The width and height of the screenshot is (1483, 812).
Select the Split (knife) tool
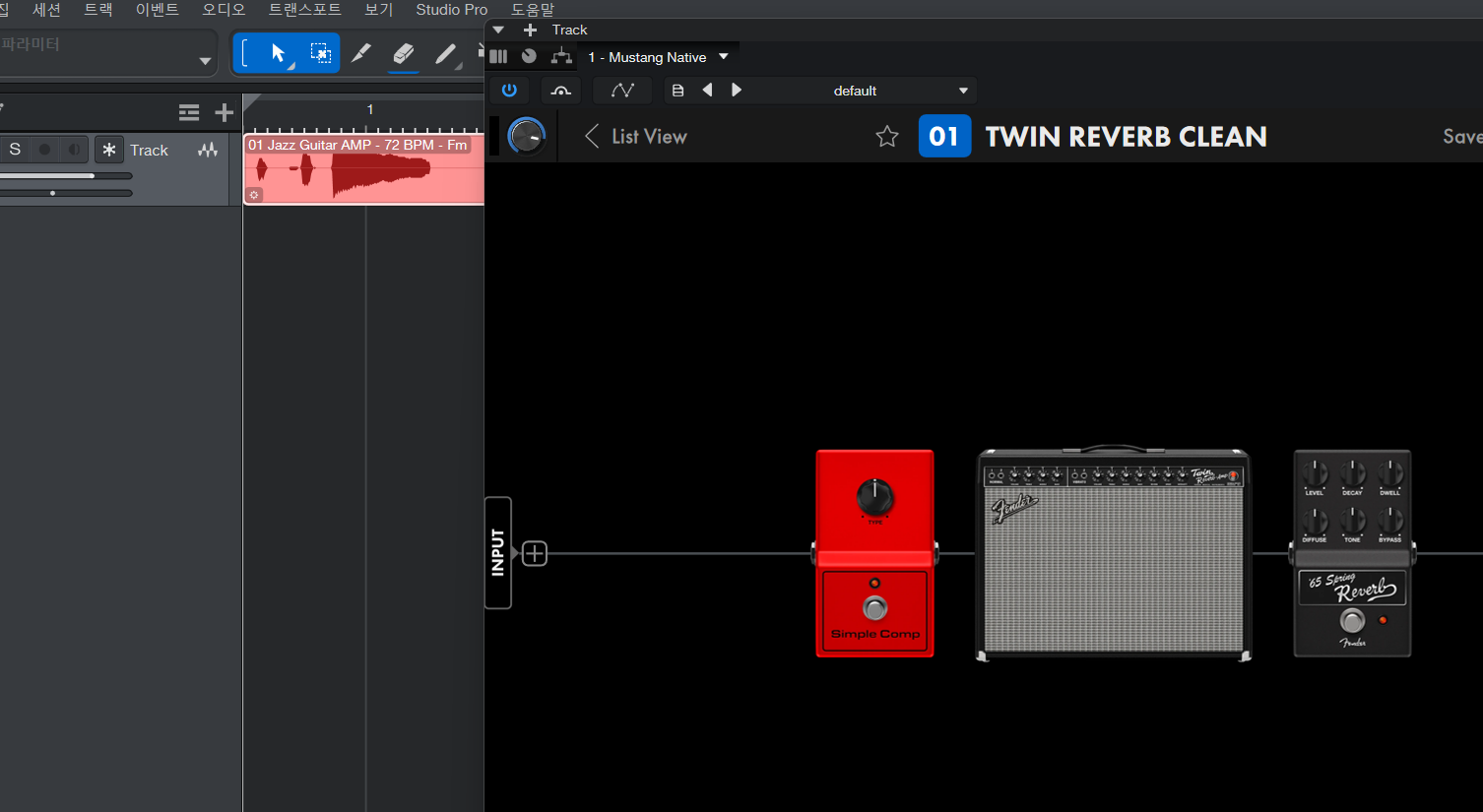click(361, 53)
